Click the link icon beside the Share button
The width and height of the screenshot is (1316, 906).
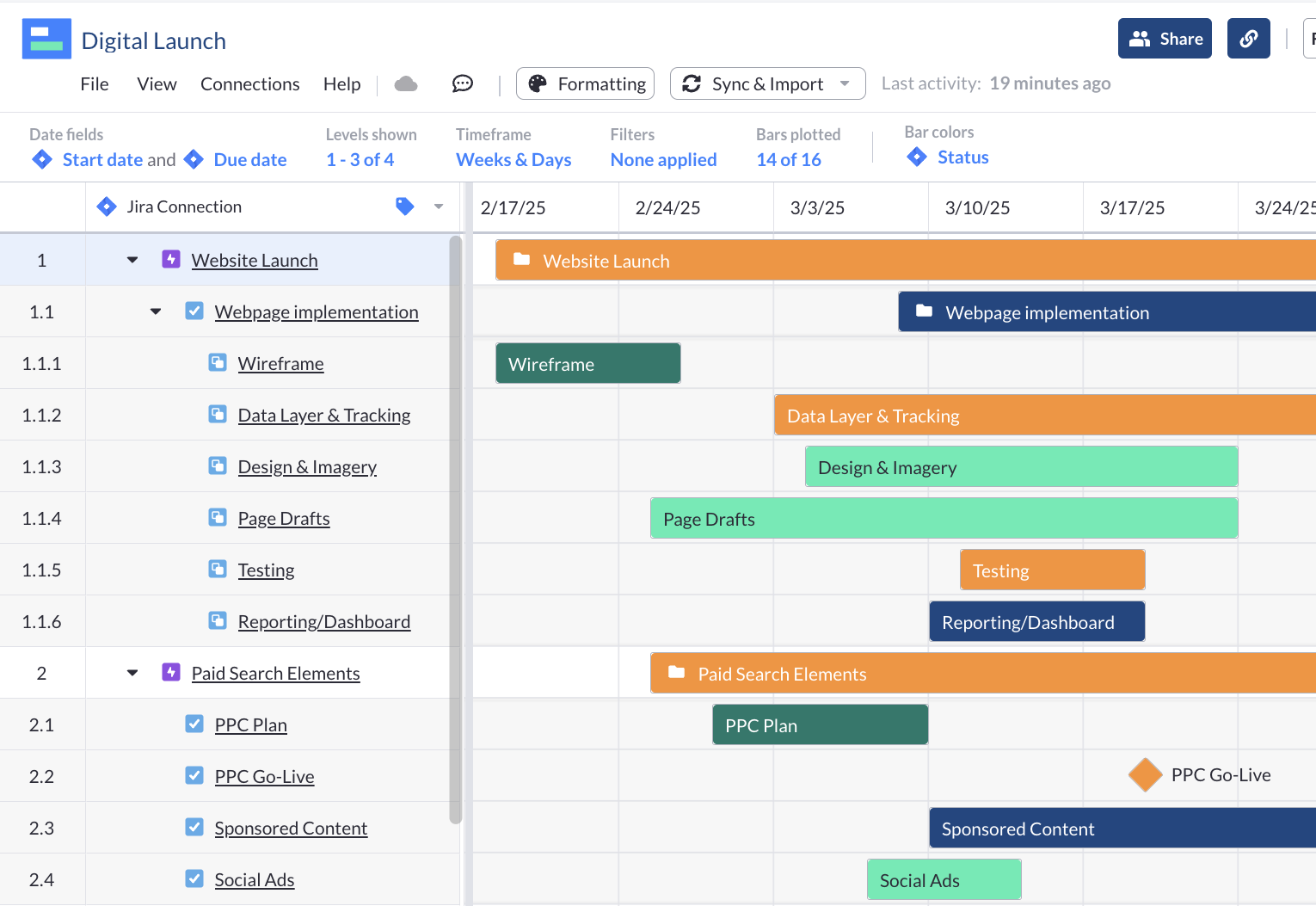click(x=1248, y=38)
